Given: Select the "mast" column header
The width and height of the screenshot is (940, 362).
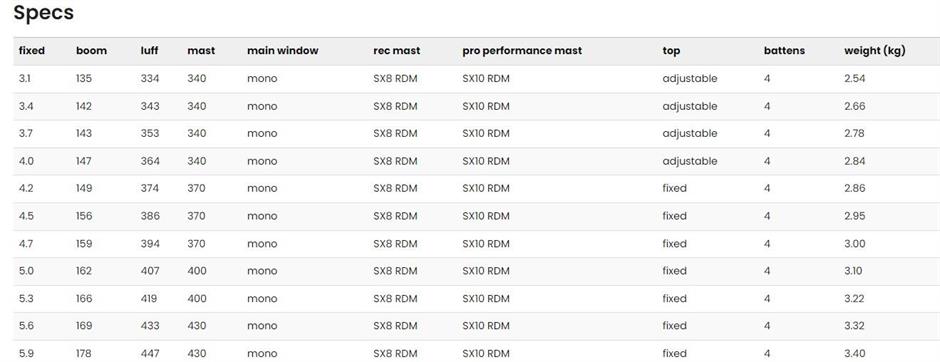Looking at the screenshot, I should tap(201, 51).
